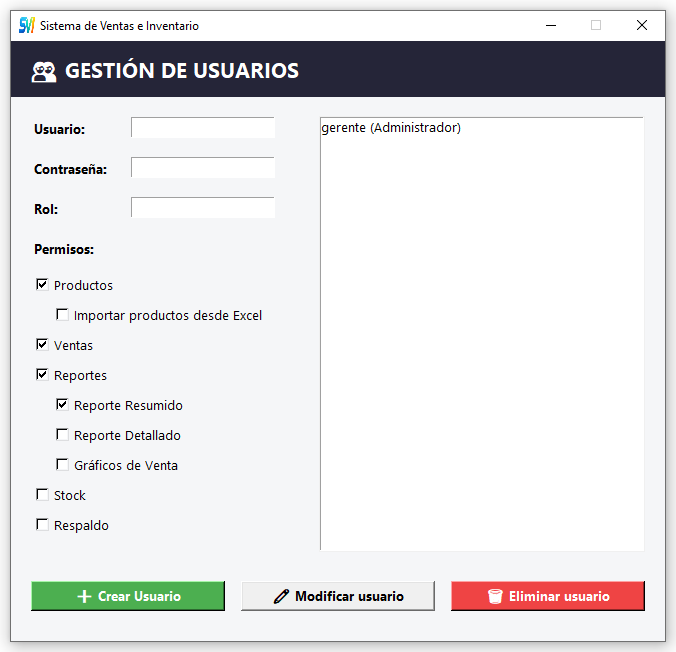Uncheck the Ventas permission
This screenshot has width=676, height=652.
(x=42, y=345)
